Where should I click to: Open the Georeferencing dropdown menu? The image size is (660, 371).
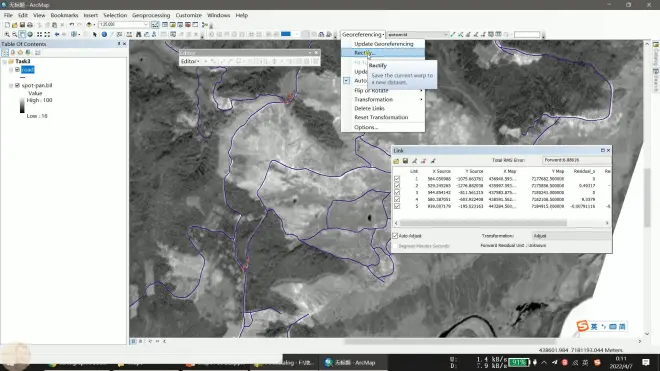pyautogui.click(x=363, y=35)
